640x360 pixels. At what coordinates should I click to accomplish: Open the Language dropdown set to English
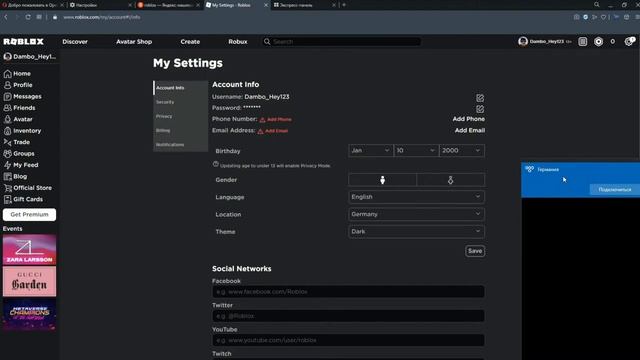(x=416, y=197)
